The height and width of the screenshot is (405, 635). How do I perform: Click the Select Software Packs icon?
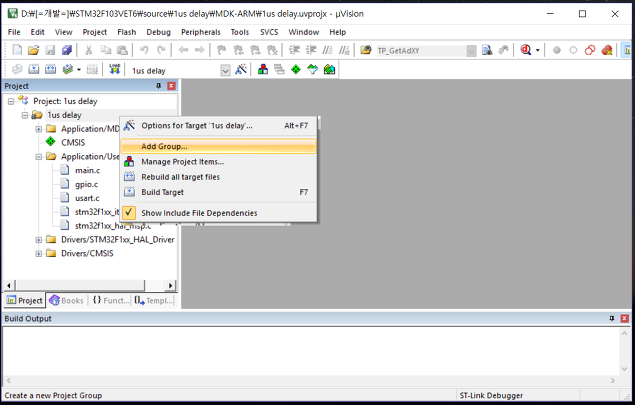pyautogui.click(x=313, y=70)
